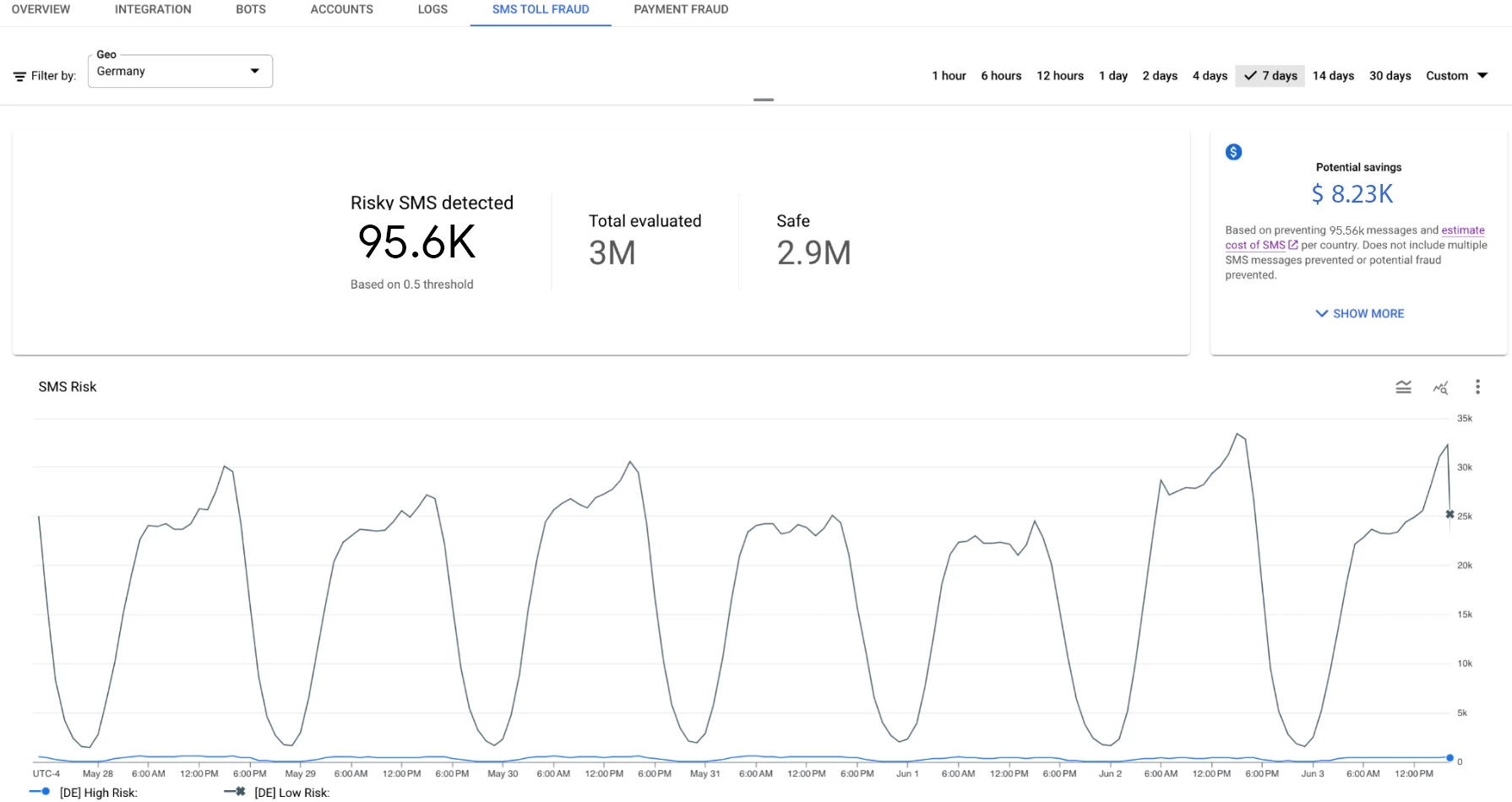Switch to the ACCOUNTS tab
The image size is (1512, 802).
341,9
